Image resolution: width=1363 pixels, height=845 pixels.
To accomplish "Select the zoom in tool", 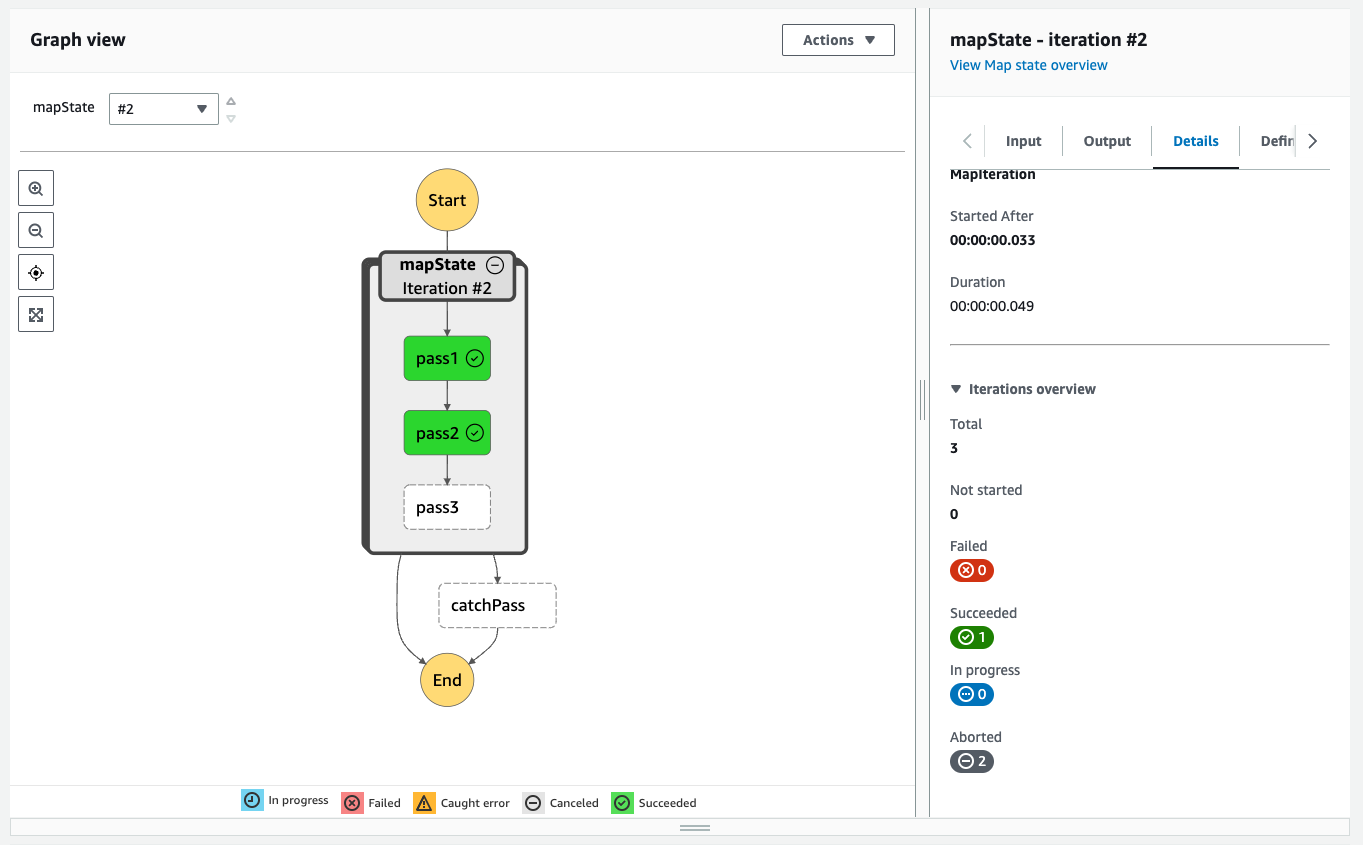I will pos(35,188).
